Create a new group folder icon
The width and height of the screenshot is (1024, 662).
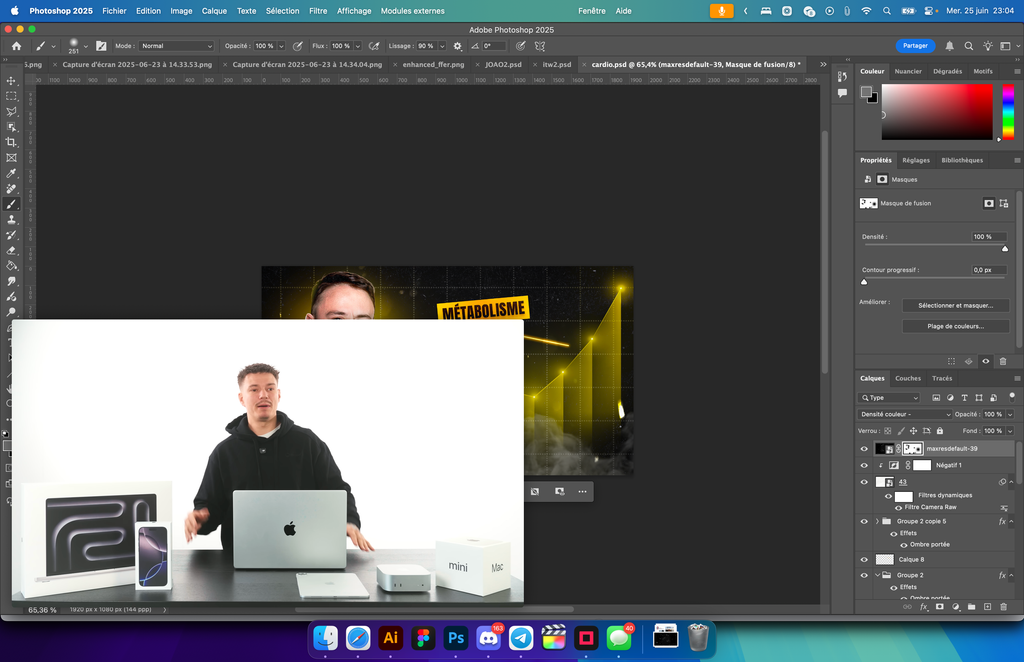[972, 607]
